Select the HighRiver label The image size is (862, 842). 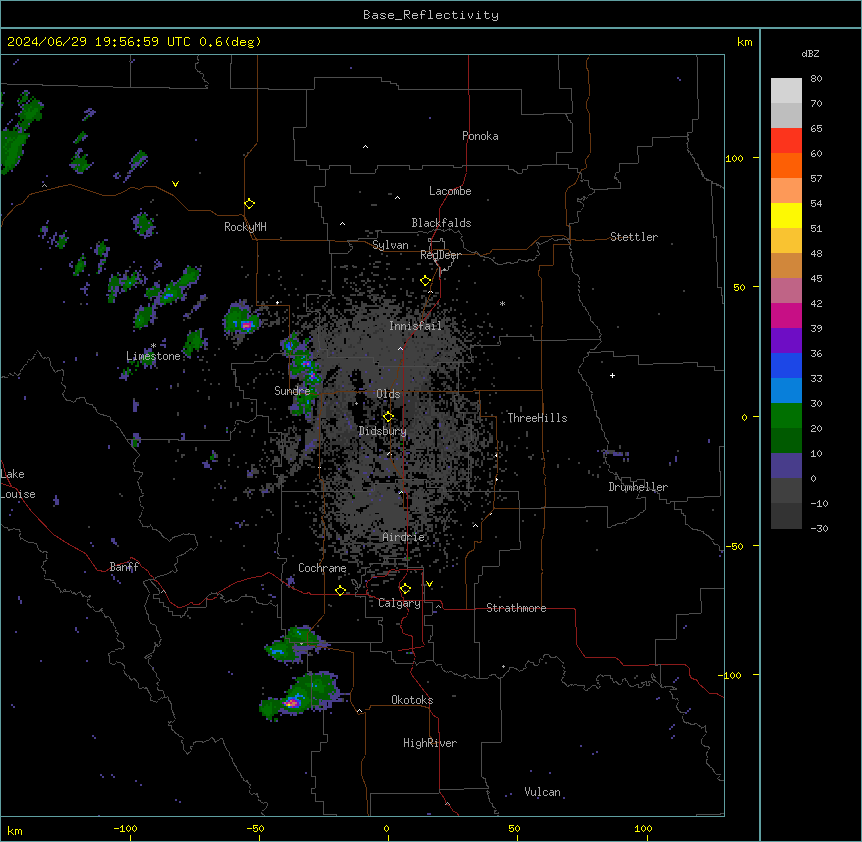point(430,743)
